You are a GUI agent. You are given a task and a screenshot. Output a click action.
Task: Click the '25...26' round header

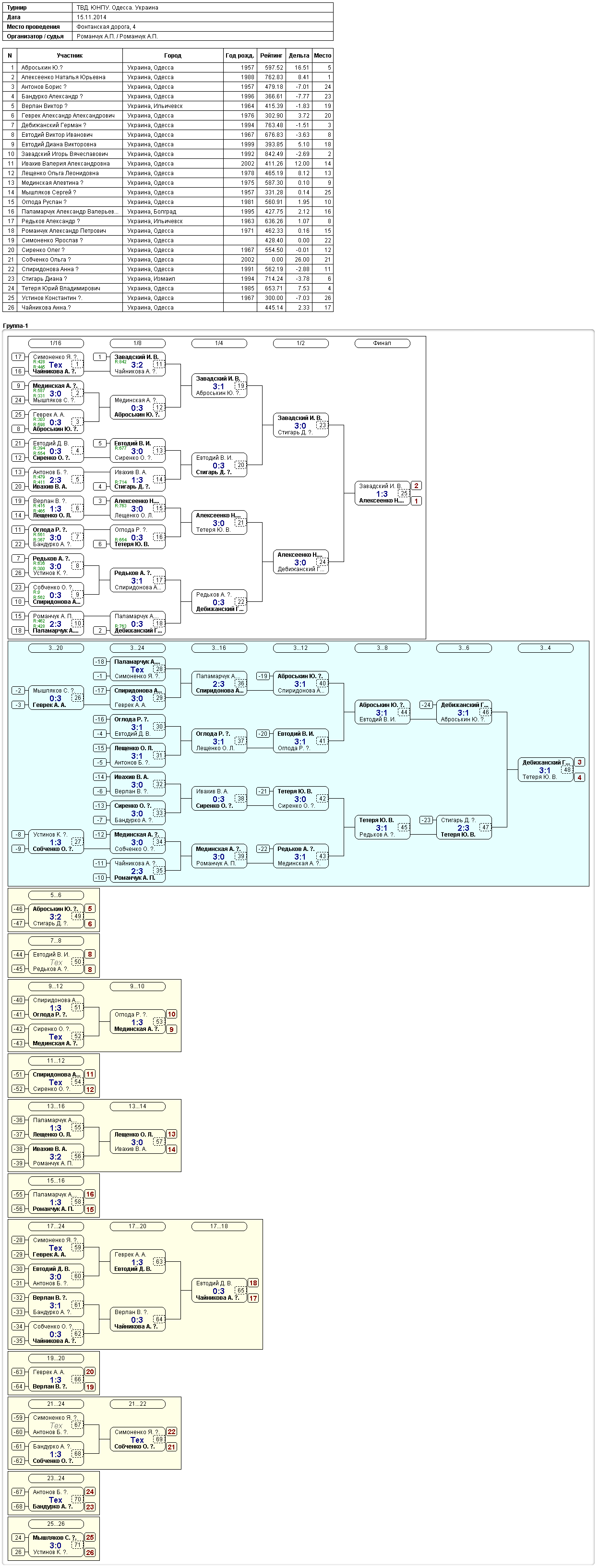point(55,1524)
